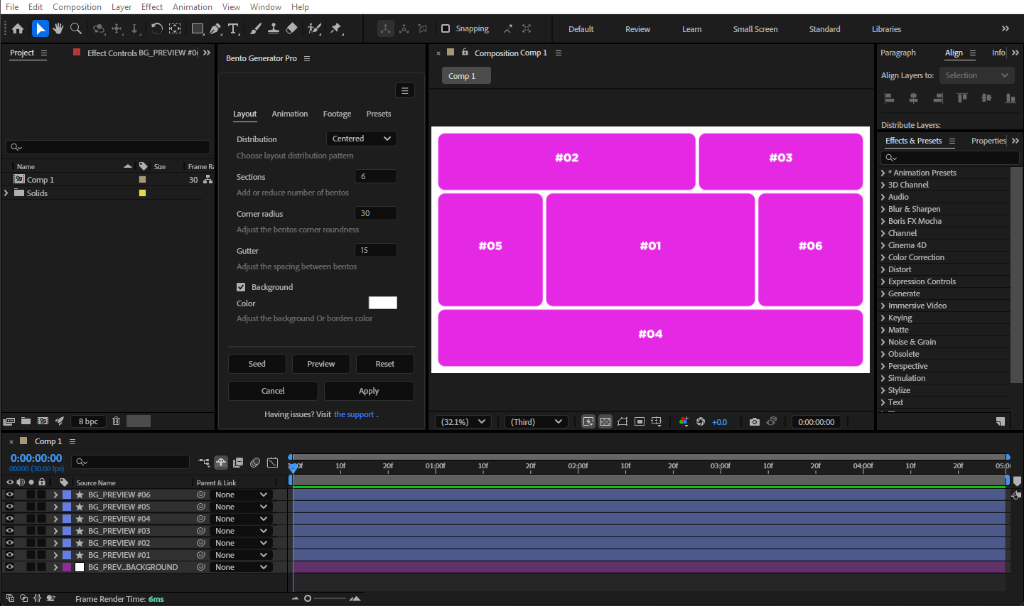Click the Seed button
This screenshot has width=1024, height=606.
257,364
